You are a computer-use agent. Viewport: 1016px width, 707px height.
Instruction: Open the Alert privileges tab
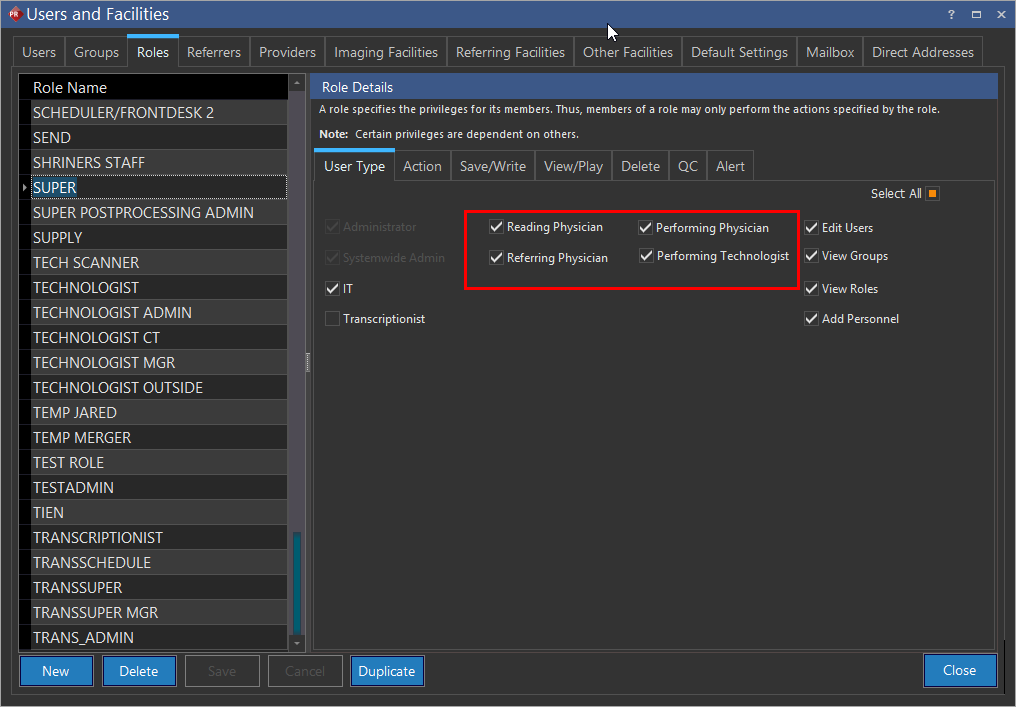[x=730, y=166]
